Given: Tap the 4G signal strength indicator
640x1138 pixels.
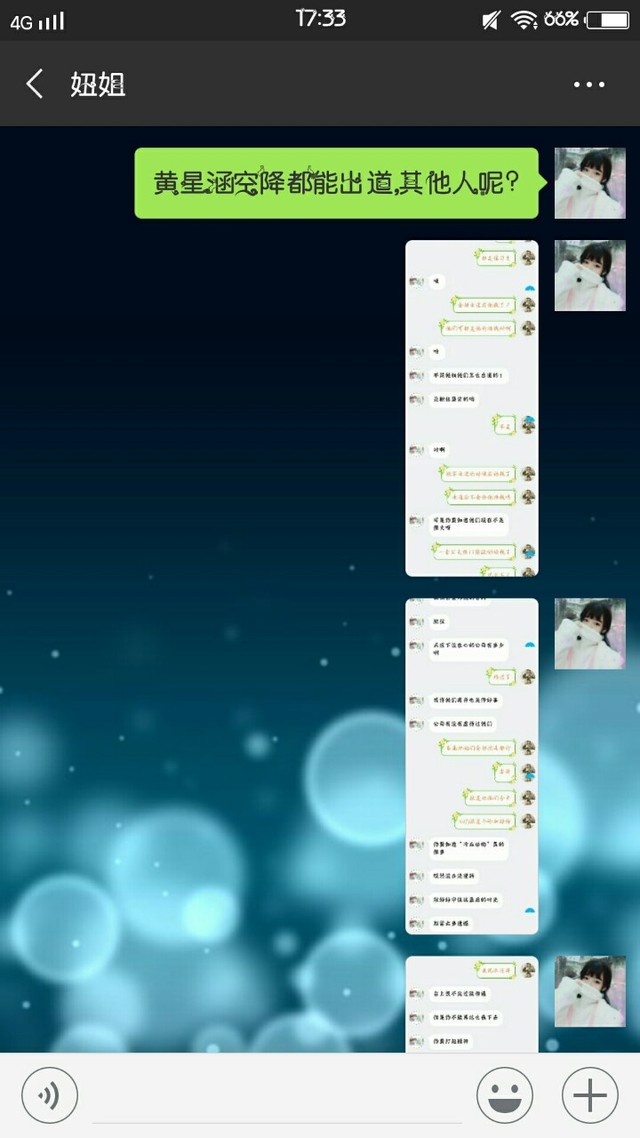Looking at the screenshot, I should point(37,20).
